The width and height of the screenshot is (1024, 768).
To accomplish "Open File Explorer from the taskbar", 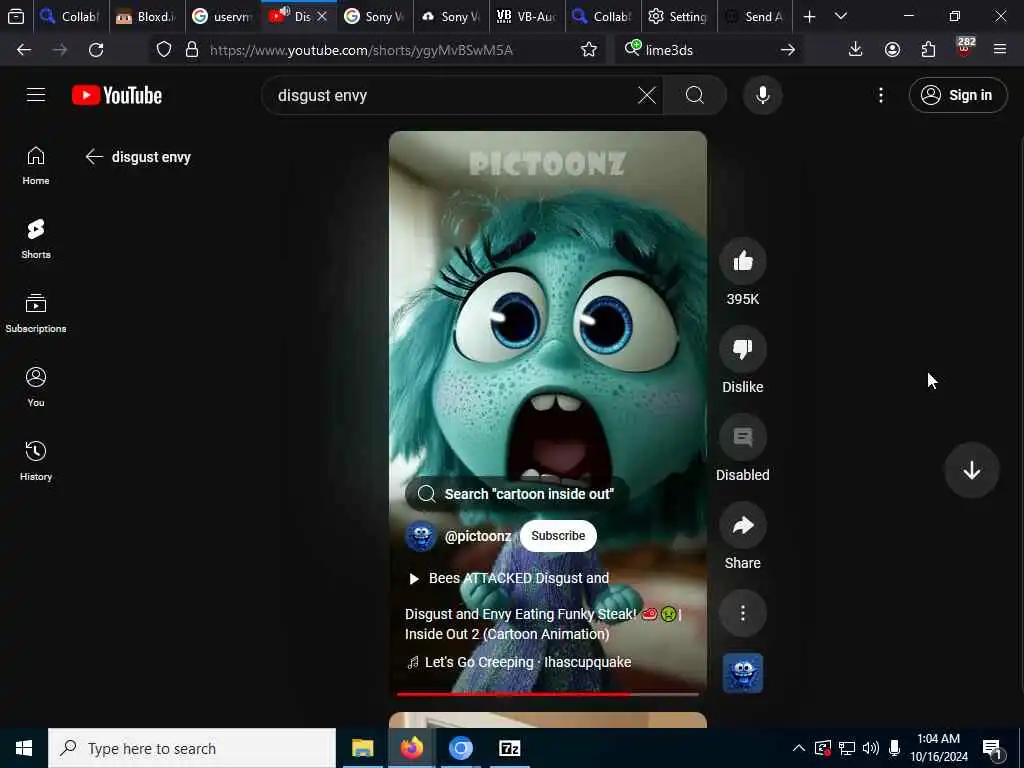I will [362, 748].
